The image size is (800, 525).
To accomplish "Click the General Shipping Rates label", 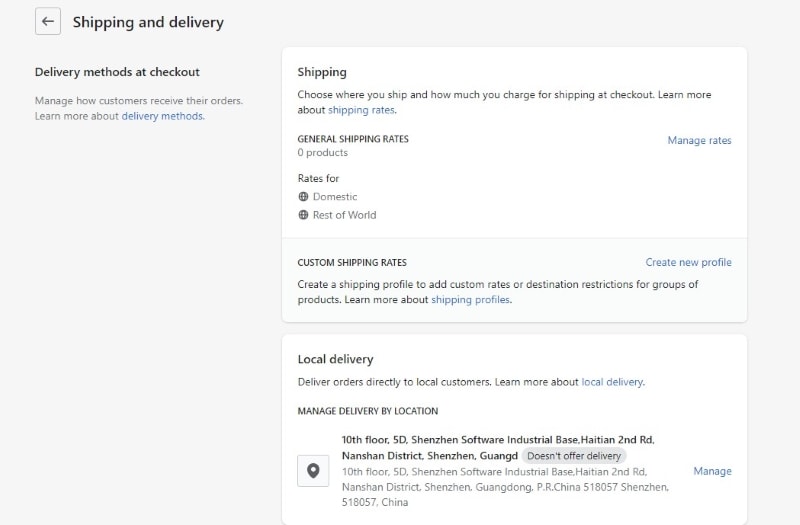I will pyautogui.click(x=353, y=139).
